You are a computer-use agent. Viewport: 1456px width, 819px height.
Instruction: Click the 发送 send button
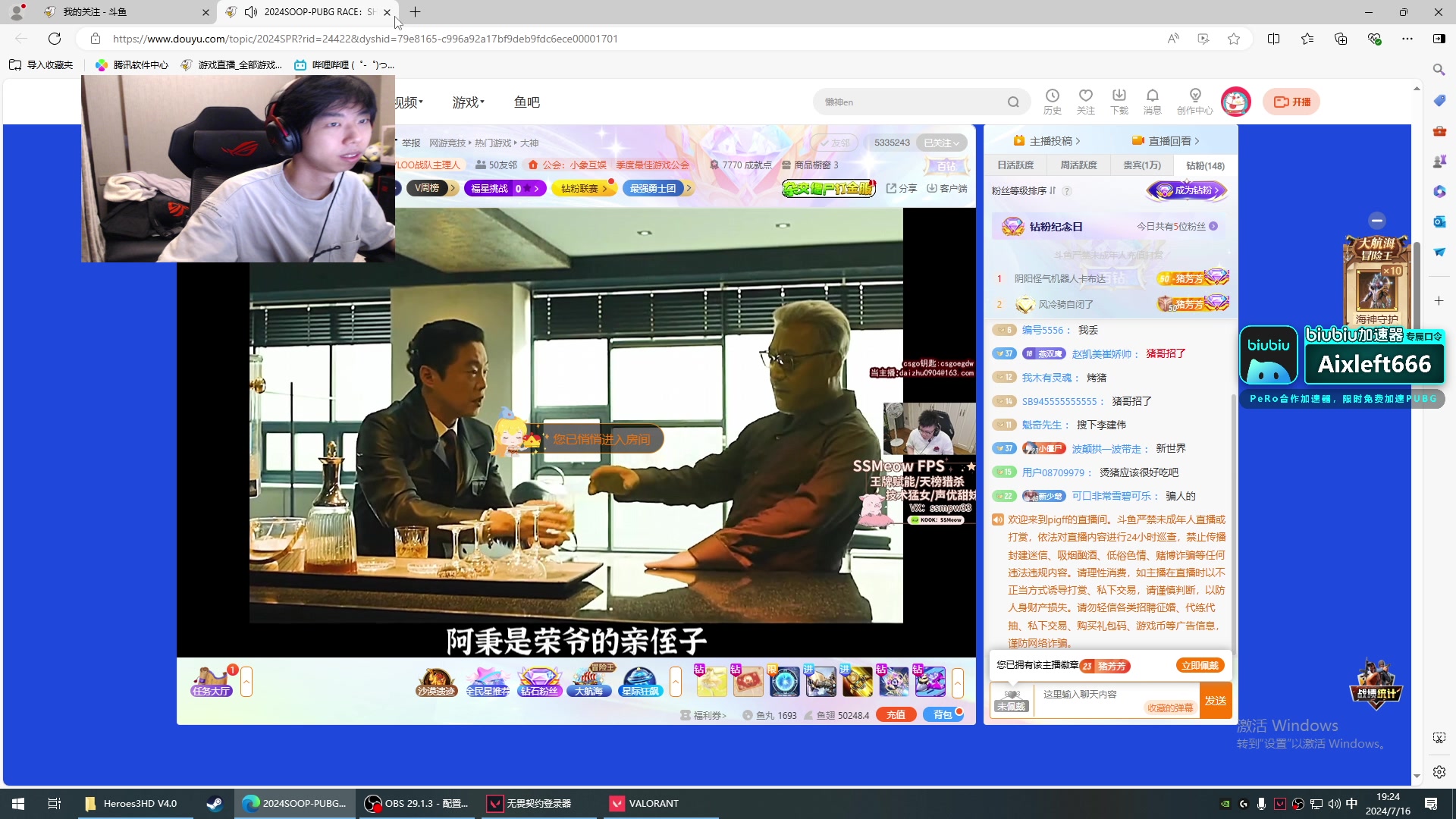point(1216,701)
